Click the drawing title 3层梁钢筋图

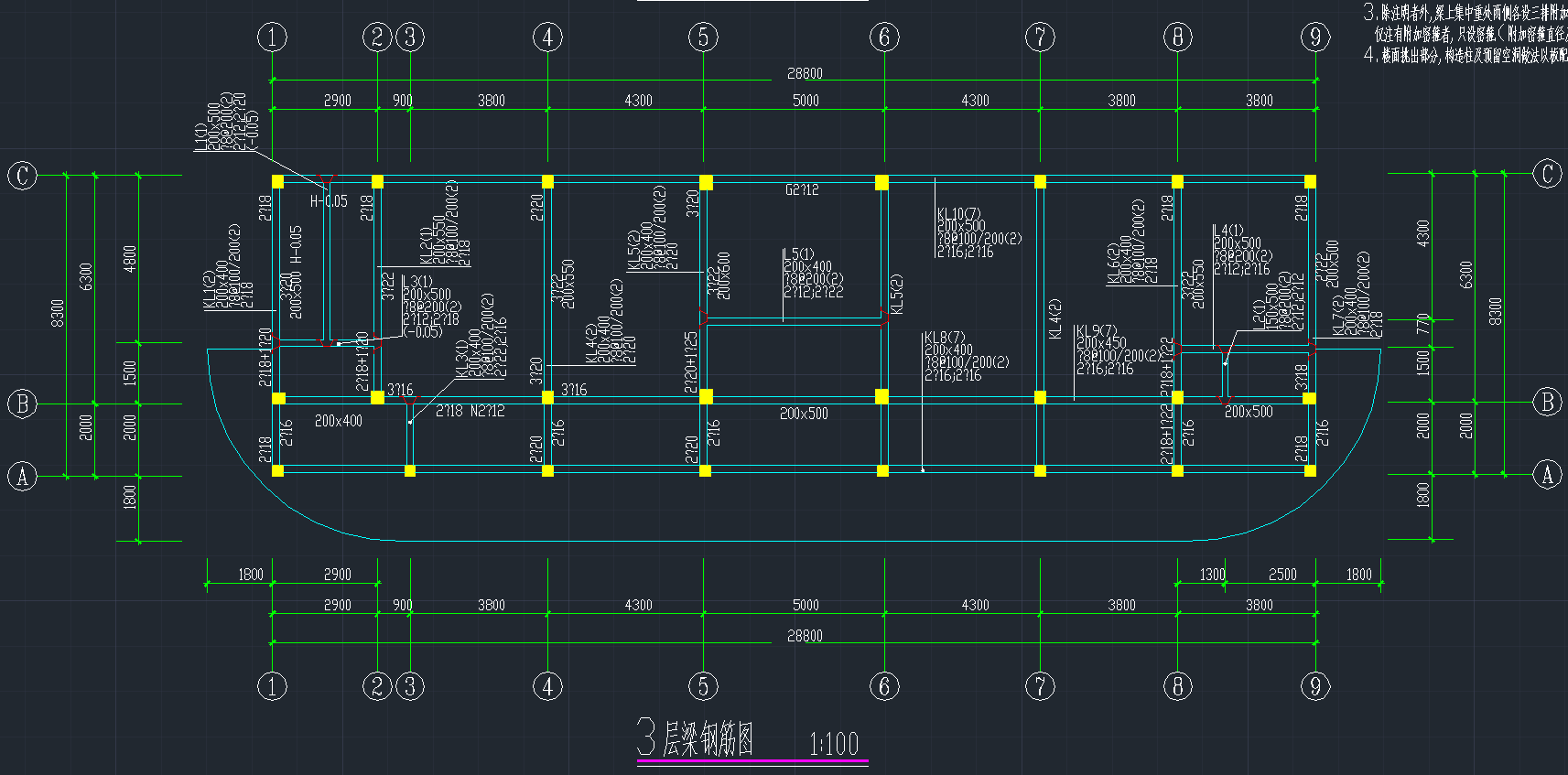coord(696,736)
